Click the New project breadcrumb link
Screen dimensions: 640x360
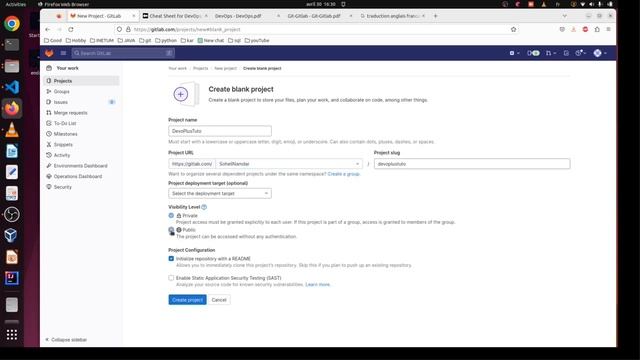(x=225, y=68)
